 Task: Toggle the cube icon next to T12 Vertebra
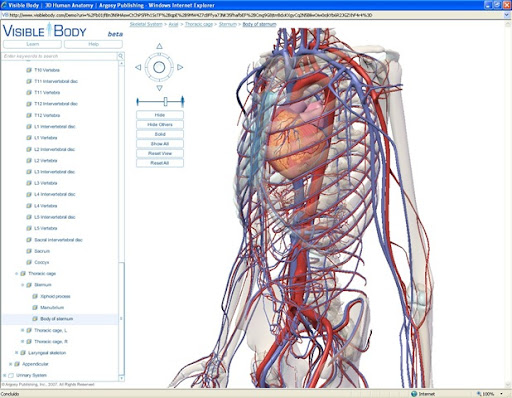(x=29, y=115)
